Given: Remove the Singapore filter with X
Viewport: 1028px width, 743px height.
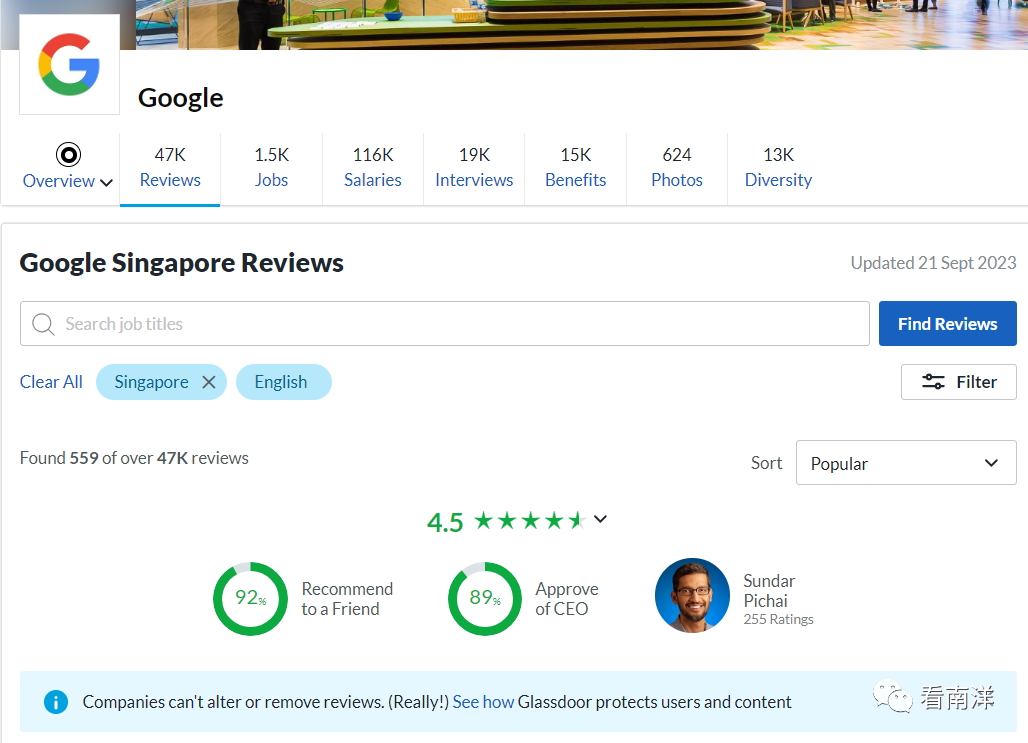Looking at the screenshot, I should pos(208,382).
